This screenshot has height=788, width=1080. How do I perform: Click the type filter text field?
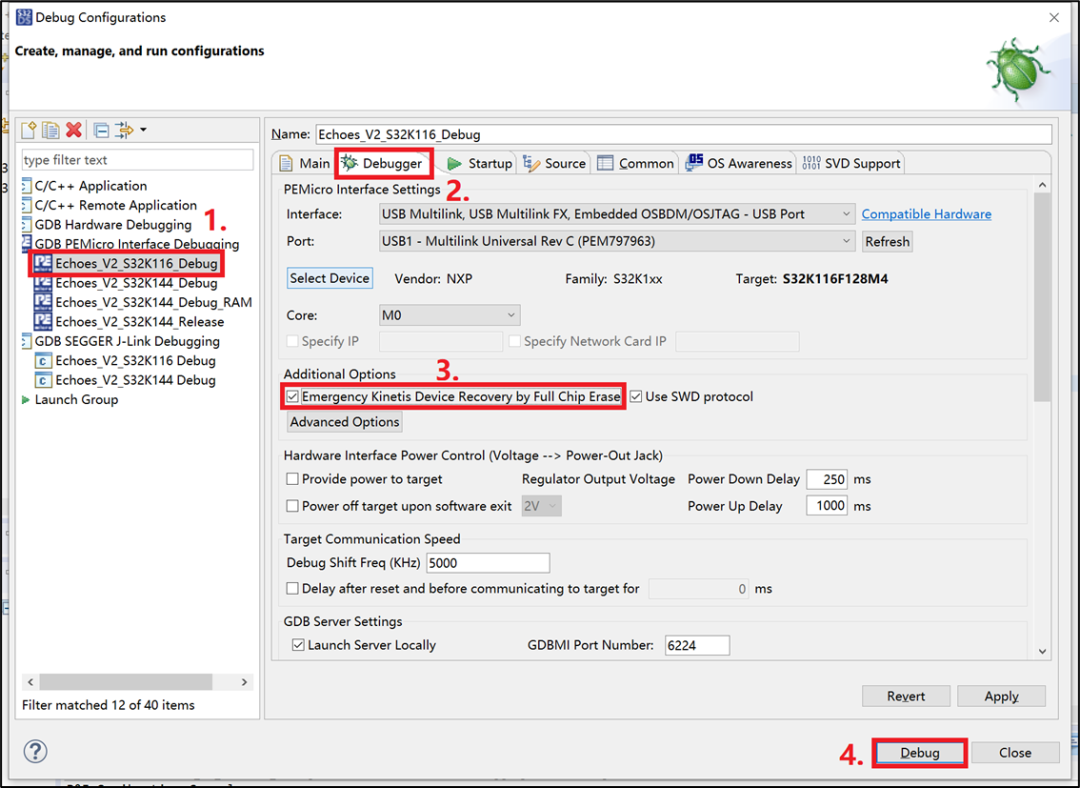point(138,160)
